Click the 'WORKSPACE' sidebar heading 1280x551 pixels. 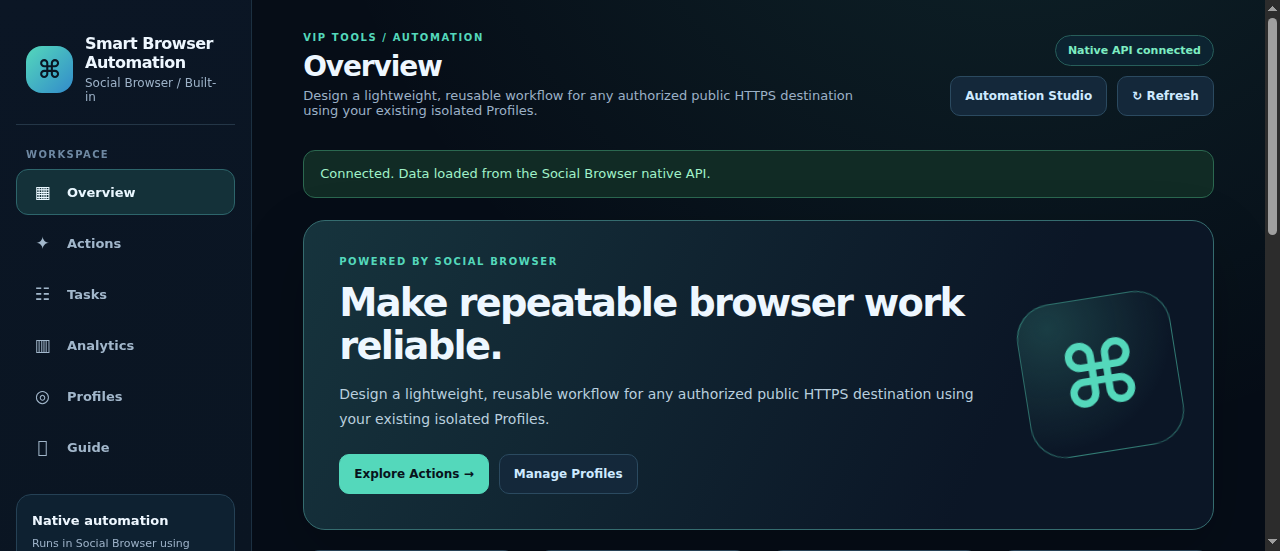pyautogui.click(x=67, y=154)
